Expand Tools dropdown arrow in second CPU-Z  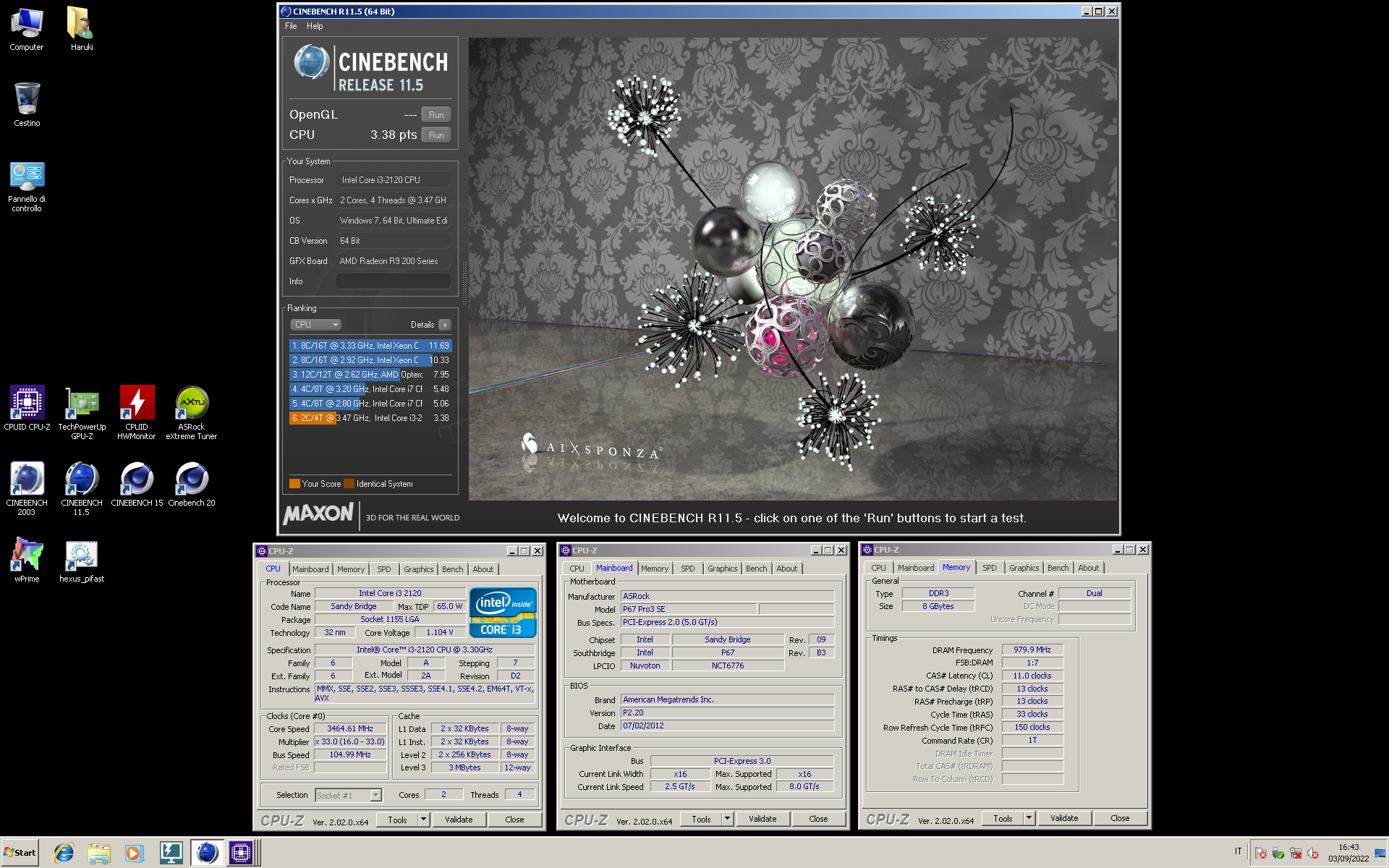coord(728,819)
